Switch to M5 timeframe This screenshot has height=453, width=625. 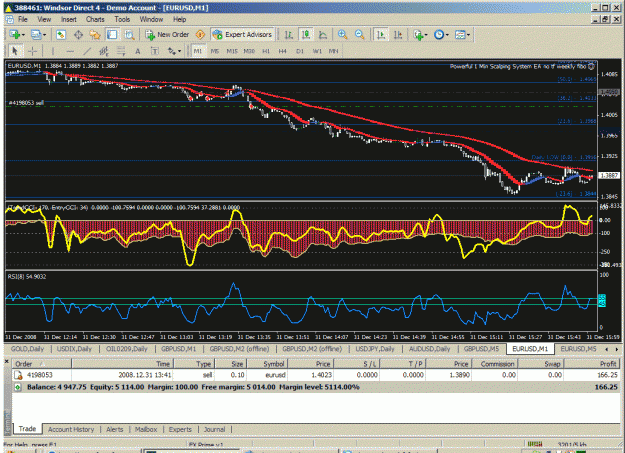point(215,51)
